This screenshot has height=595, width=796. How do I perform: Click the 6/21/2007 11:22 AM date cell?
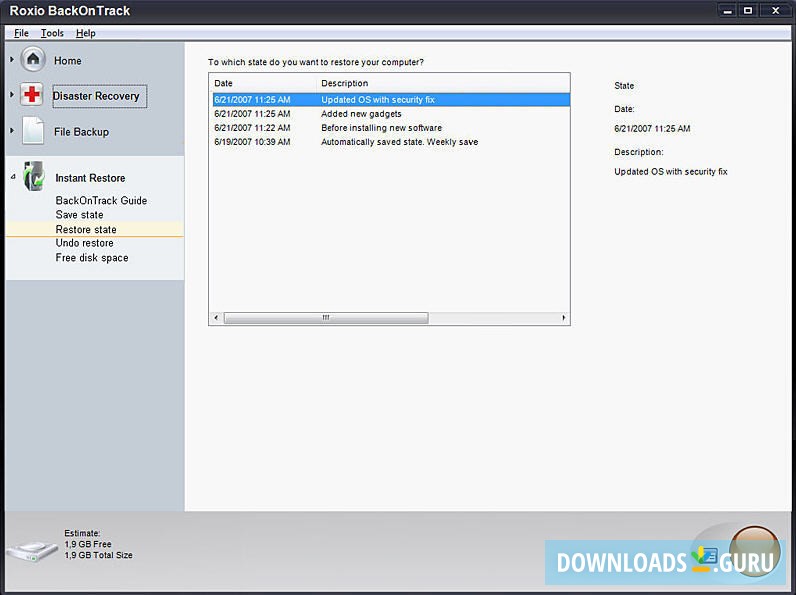click(x=252, y=128)
